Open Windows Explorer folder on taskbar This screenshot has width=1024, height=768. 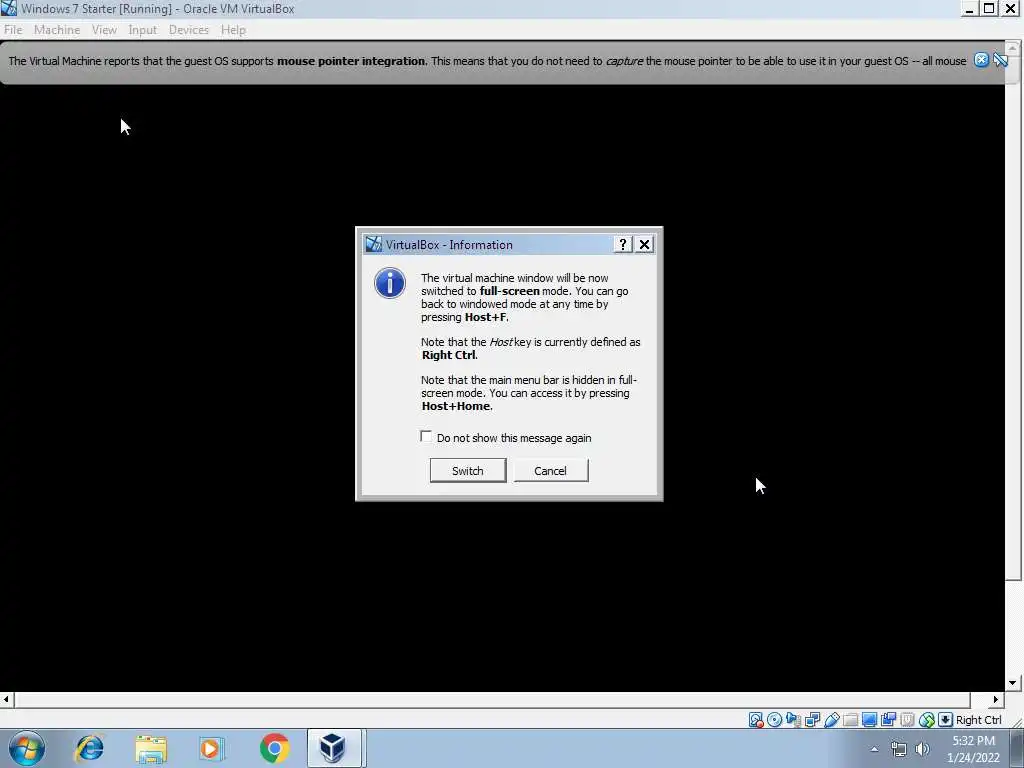[x=151, y=748]
